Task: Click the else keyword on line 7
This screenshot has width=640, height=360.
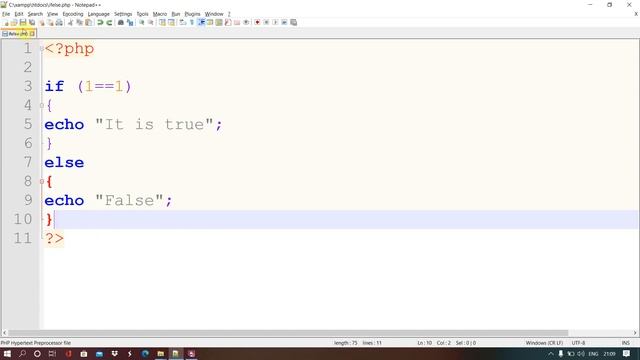Action: [64, 162]
